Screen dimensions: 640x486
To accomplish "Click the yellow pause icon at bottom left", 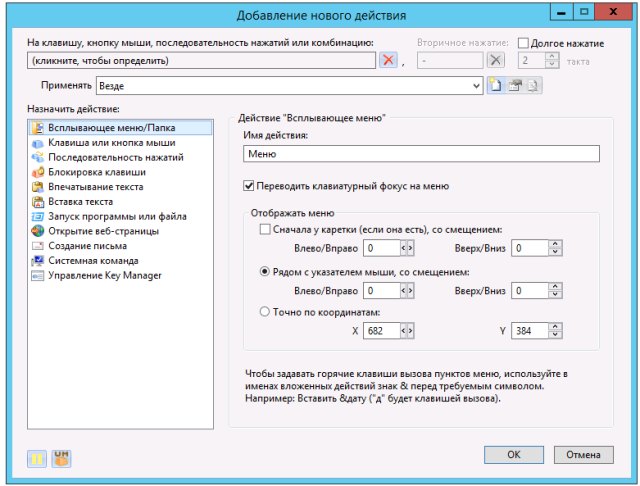I will click(37, 459).
